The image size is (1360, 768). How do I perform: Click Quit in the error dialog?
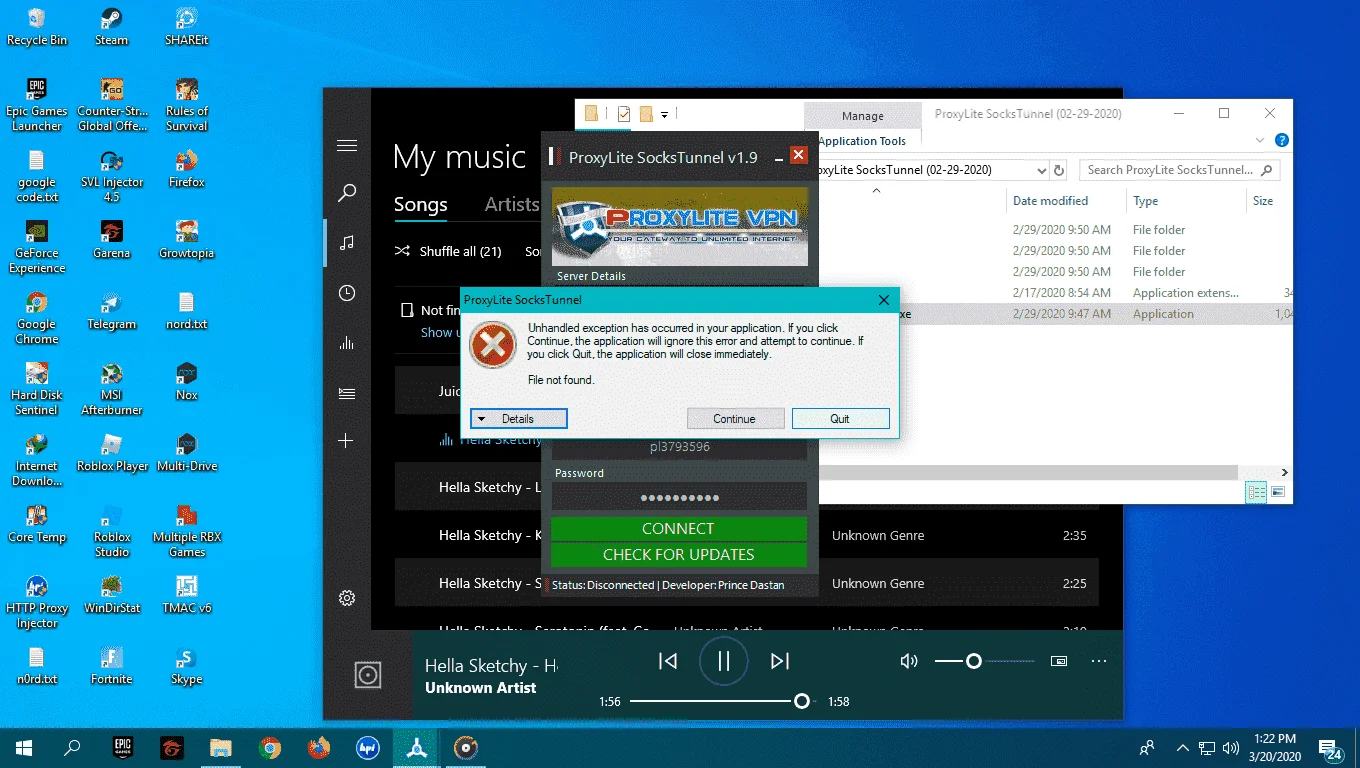(840, 419)
